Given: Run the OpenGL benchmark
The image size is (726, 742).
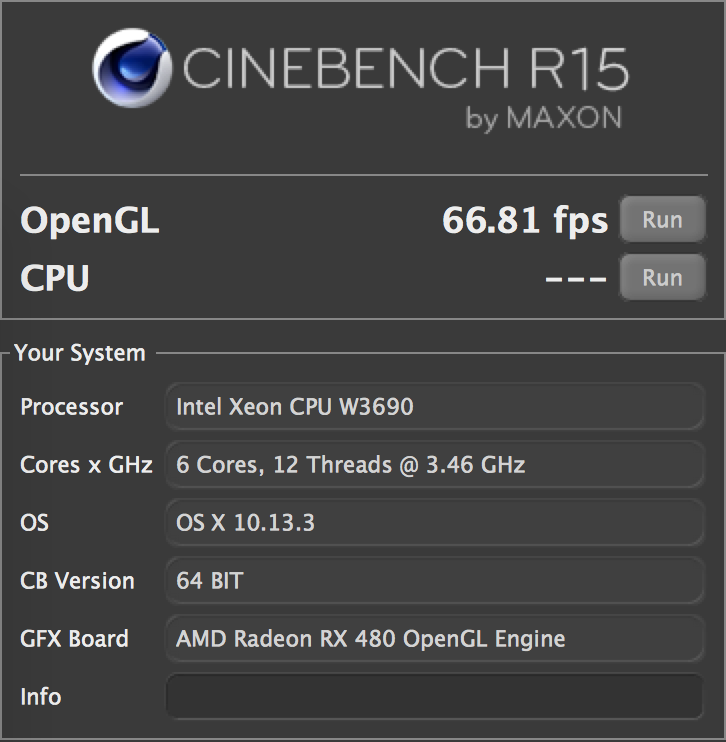Looking at the screenshot, I should point(663,220).
